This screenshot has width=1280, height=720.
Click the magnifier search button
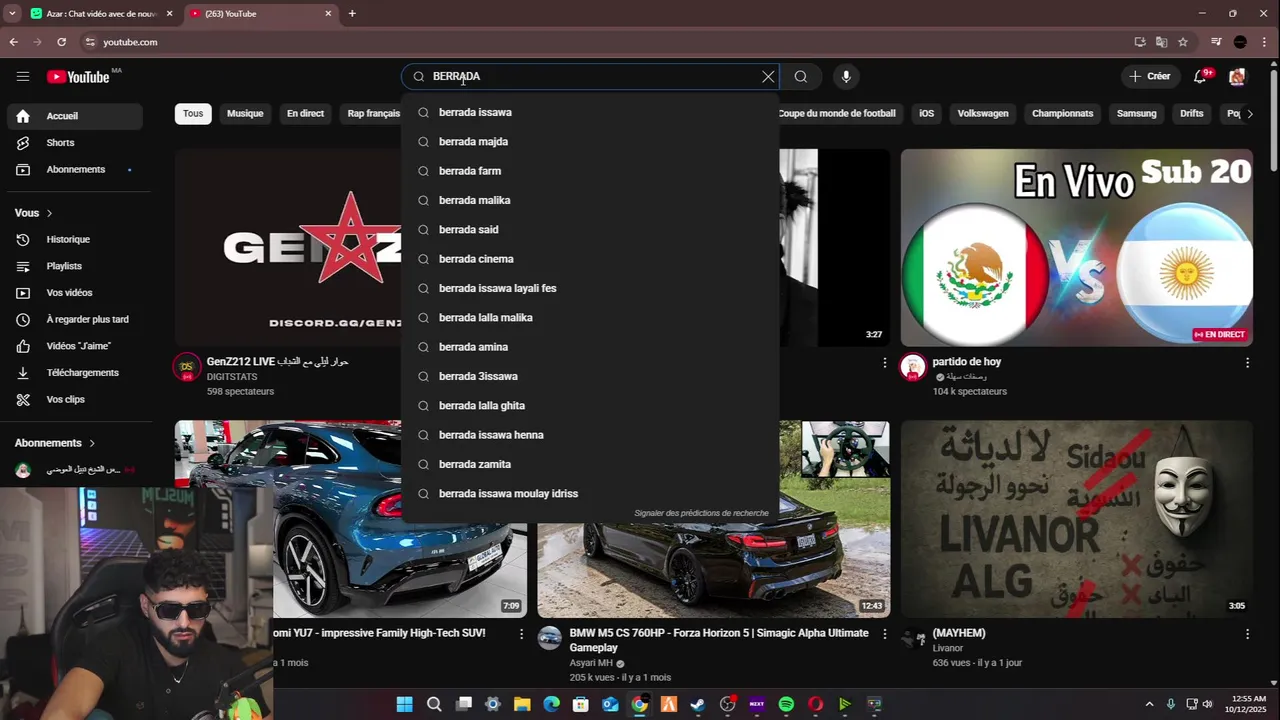(801, 77)
